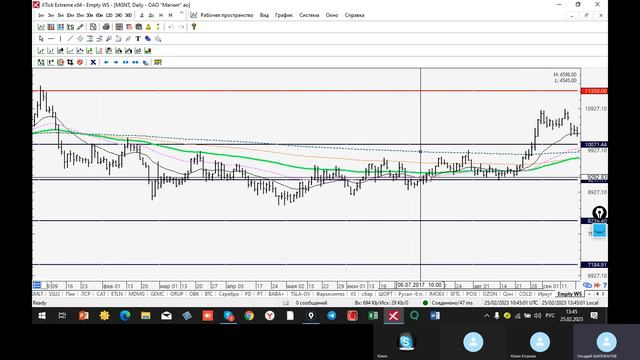Click the 0 сообщений status bar entry
The width and height of the screenshot is (640, 360).
click(x=311, y=303)
